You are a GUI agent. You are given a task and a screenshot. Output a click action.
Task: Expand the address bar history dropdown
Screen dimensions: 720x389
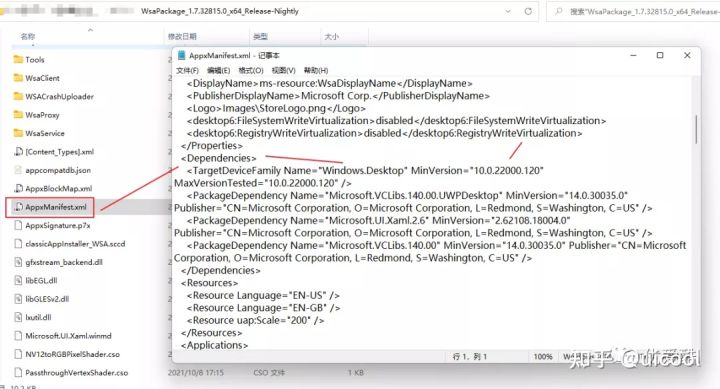pos(508,11)
